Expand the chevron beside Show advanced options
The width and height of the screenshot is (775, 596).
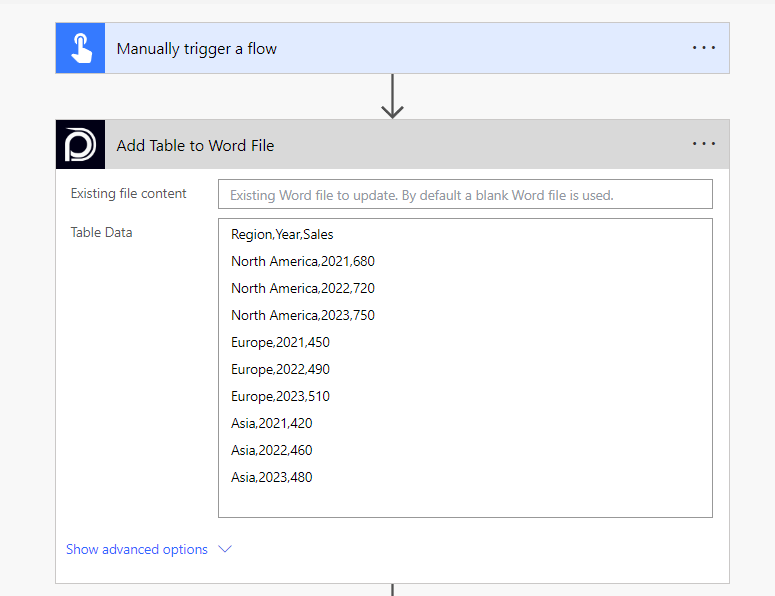tap(225, 549)
